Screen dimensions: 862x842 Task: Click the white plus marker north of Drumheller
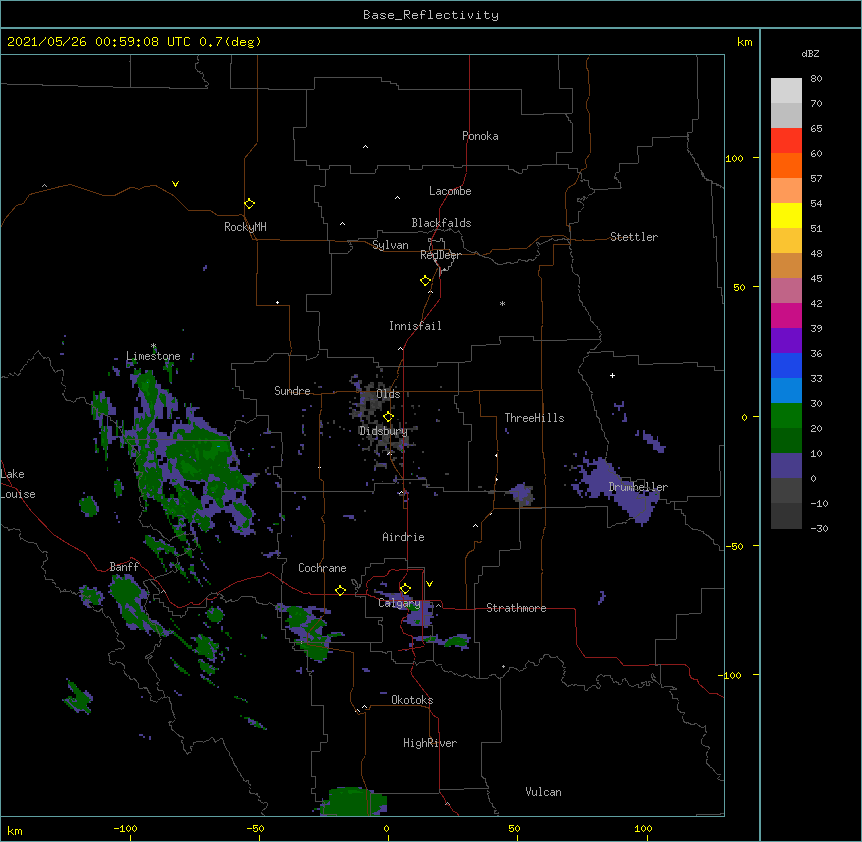coord(612,375)
